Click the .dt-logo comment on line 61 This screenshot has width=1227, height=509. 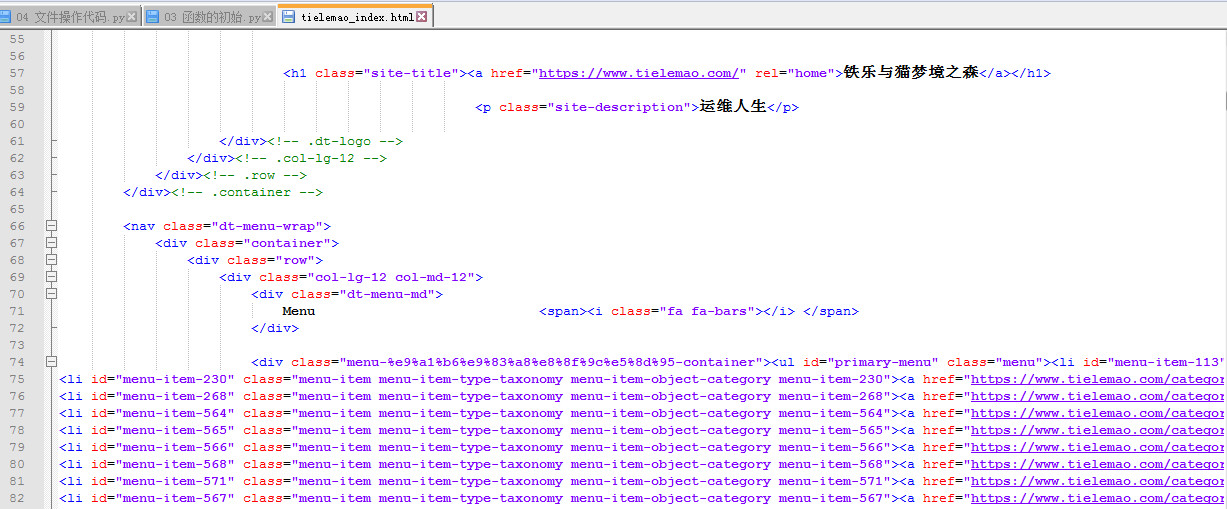pyautogui.click(x=335, y=141)
